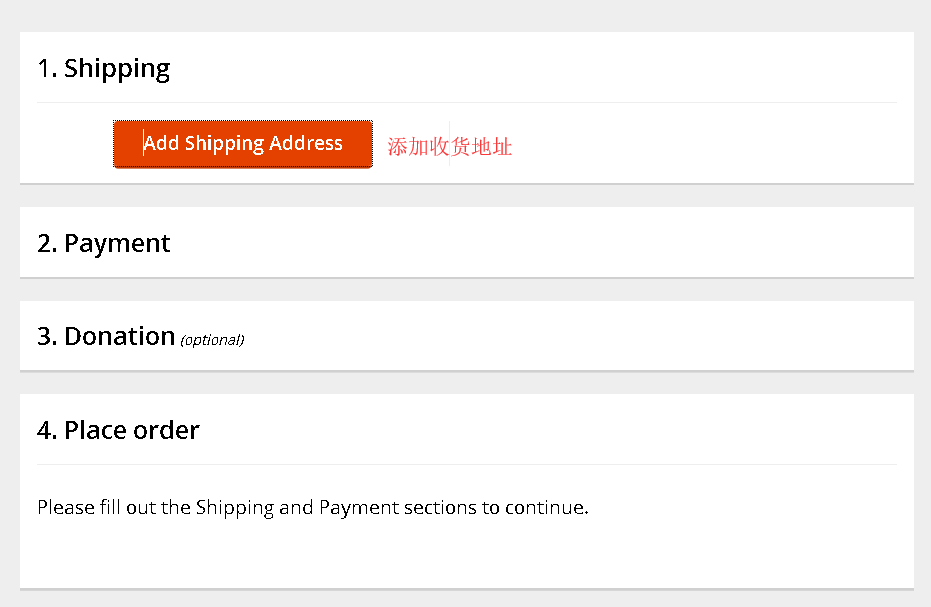Screen dimensions: 931x607
Task: Click gray gap between Shipping and Payment panels
Action: pyautogui.click(x=466, y=196)
